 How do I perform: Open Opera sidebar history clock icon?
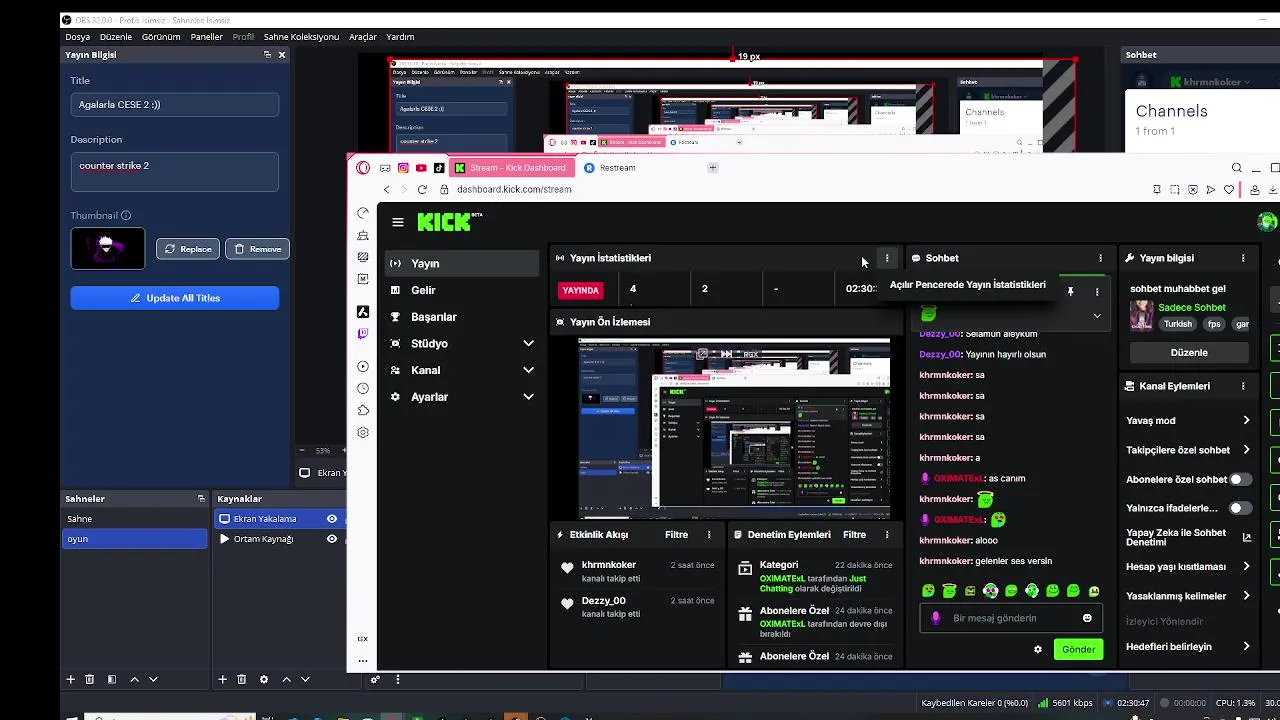tap(363, 388)
